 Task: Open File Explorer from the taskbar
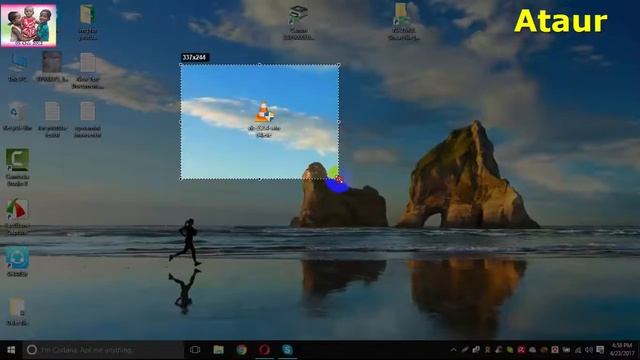coord(218,350)
